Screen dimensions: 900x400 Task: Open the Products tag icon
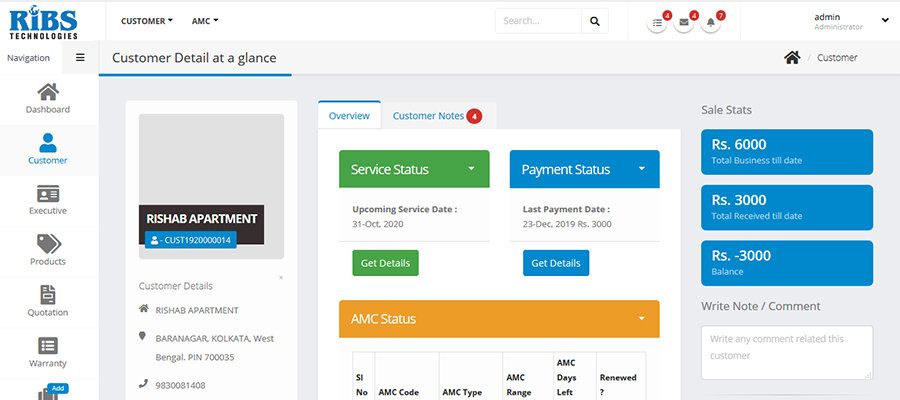coord(48,244)
